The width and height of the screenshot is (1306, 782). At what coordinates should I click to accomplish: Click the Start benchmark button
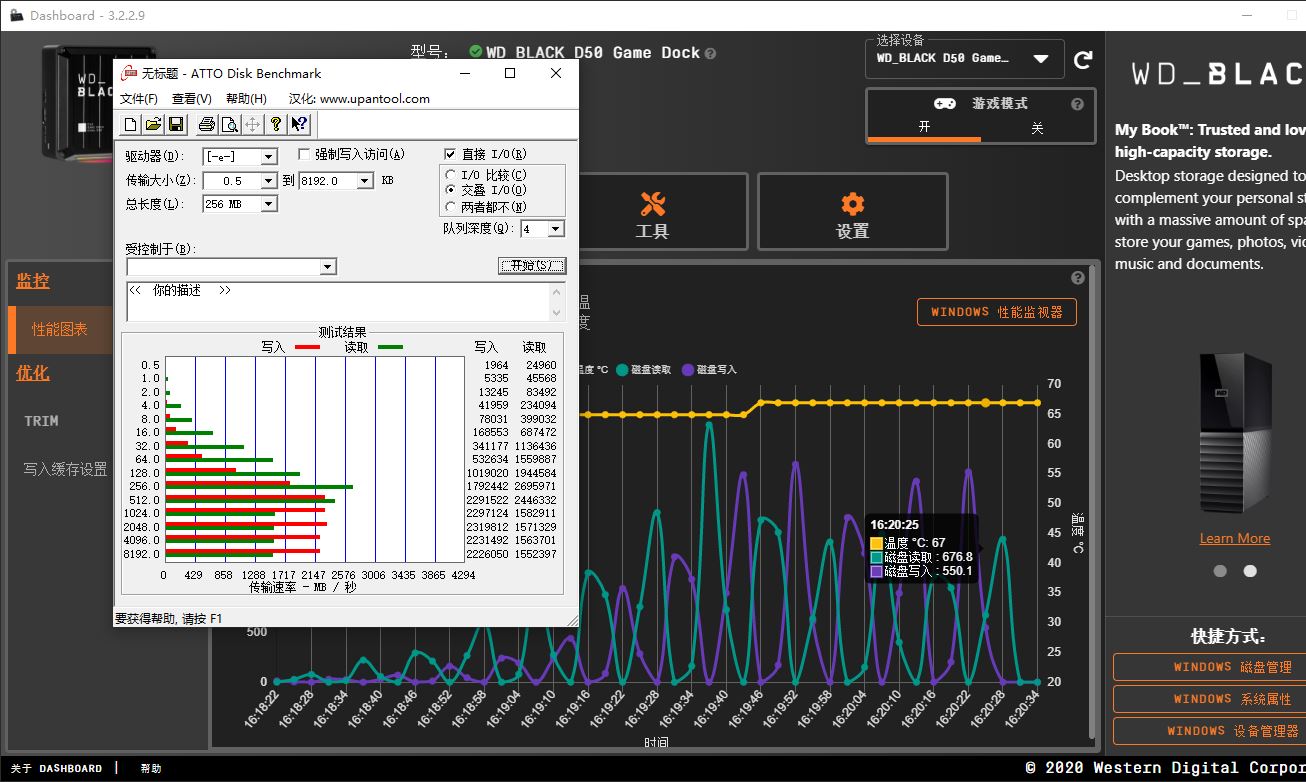[532, 266]
